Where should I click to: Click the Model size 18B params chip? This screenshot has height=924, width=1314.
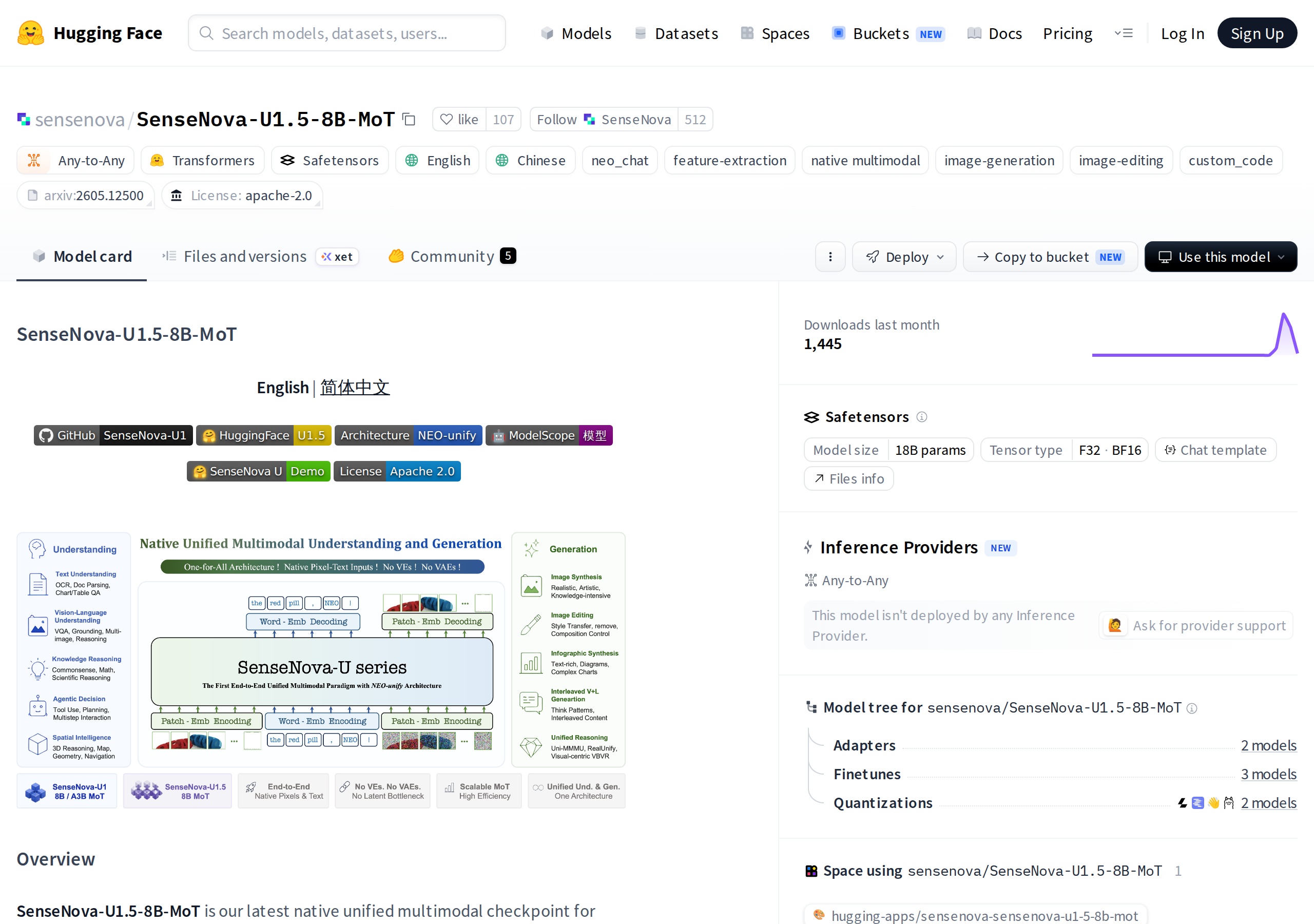[889, 450]
